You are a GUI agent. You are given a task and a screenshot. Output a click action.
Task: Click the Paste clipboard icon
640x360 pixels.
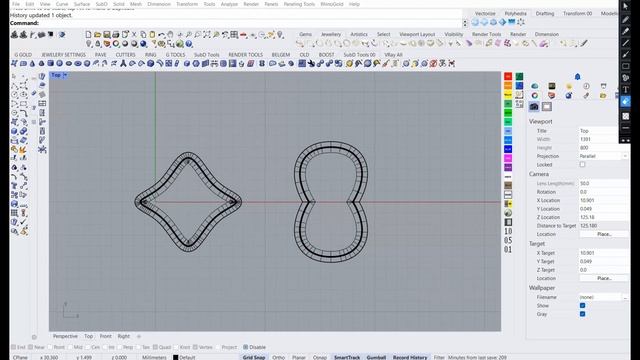coord(152,35)
